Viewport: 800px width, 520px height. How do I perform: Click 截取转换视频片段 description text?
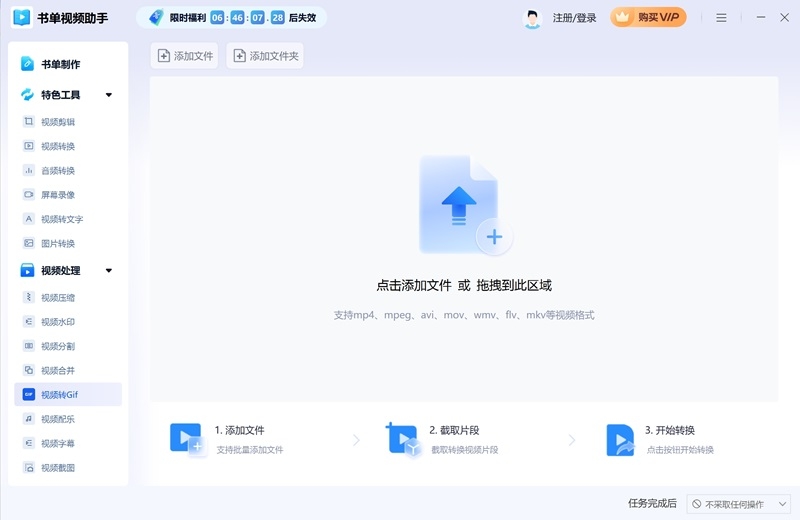(465, 450)
